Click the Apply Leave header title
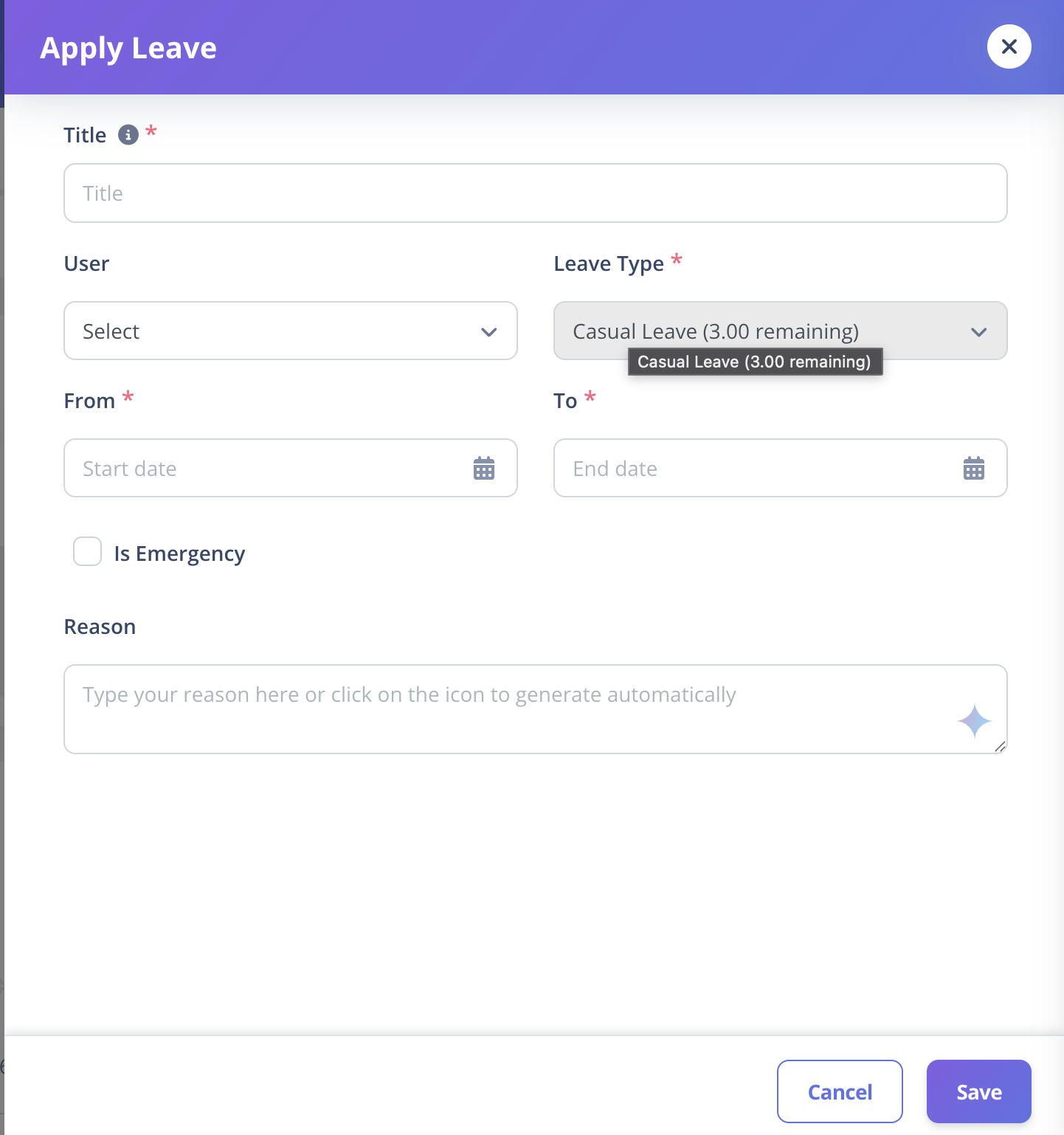Viewport: 1064px width, 1135px height. point(128,48)
